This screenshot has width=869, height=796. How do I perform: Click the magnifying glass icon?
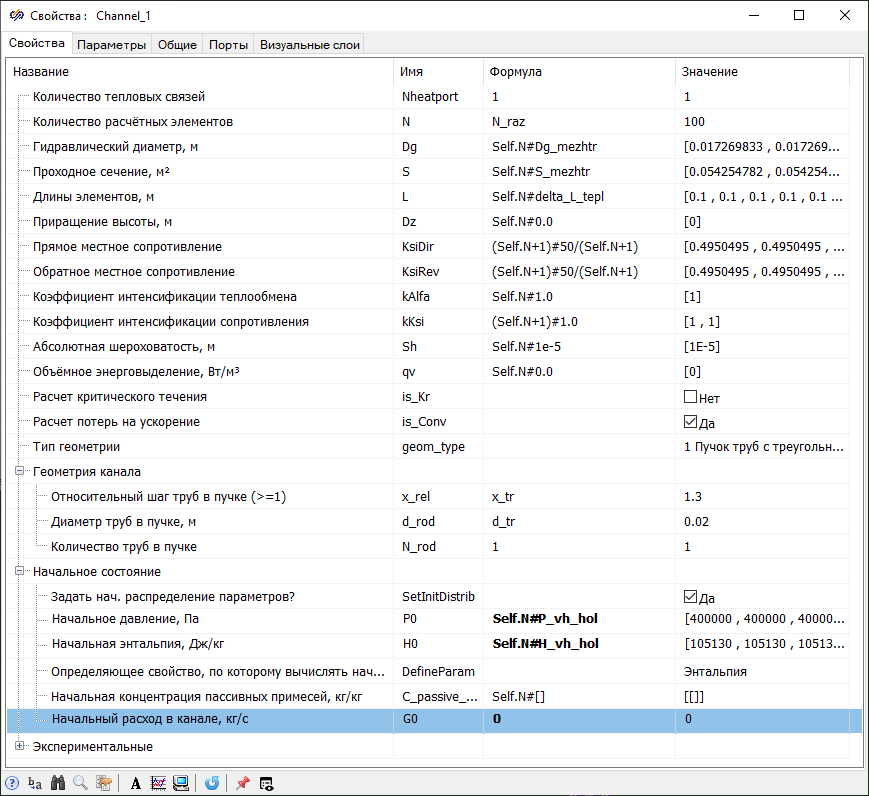click(80, 783)
